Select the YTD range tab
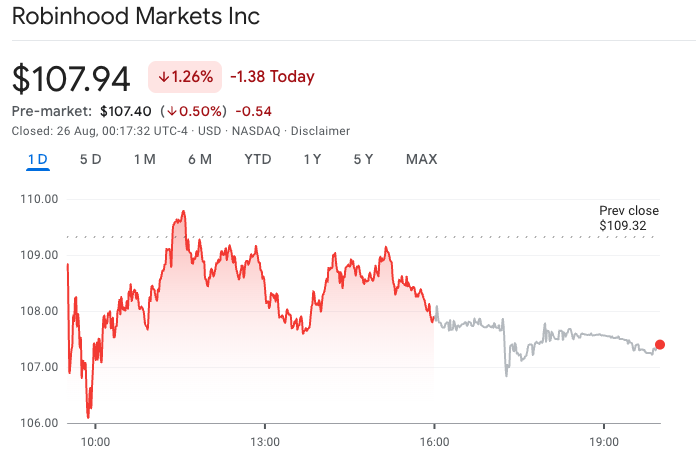 pyautogui.click(x=258, y=159)
